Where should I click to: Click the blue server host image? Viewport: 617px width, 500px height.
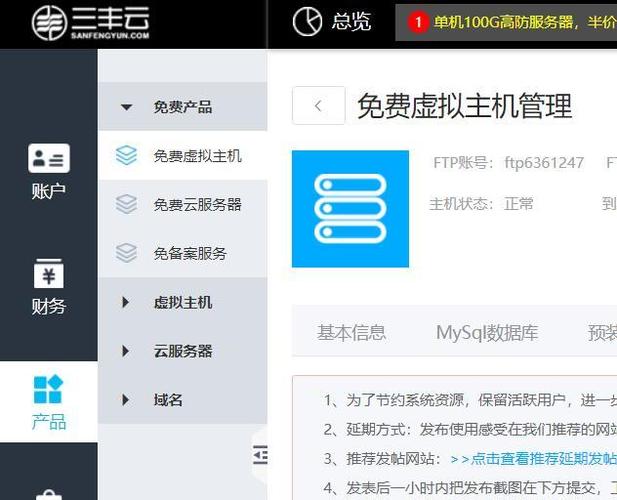coord(350,209)
